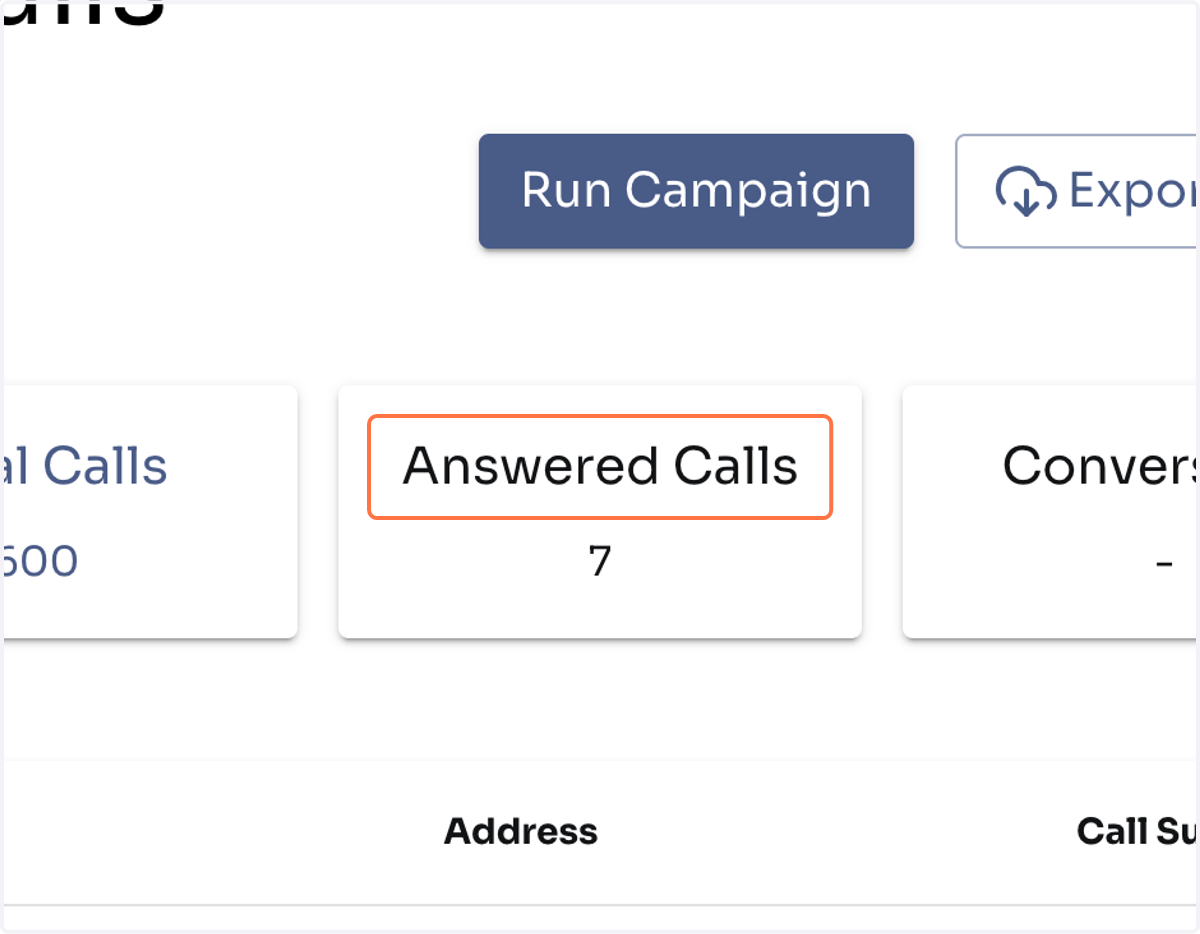This screenshot has height=934, width=1200.
Task: Click empty space below 600 in Total Calls card
Action: pos(150,610)
